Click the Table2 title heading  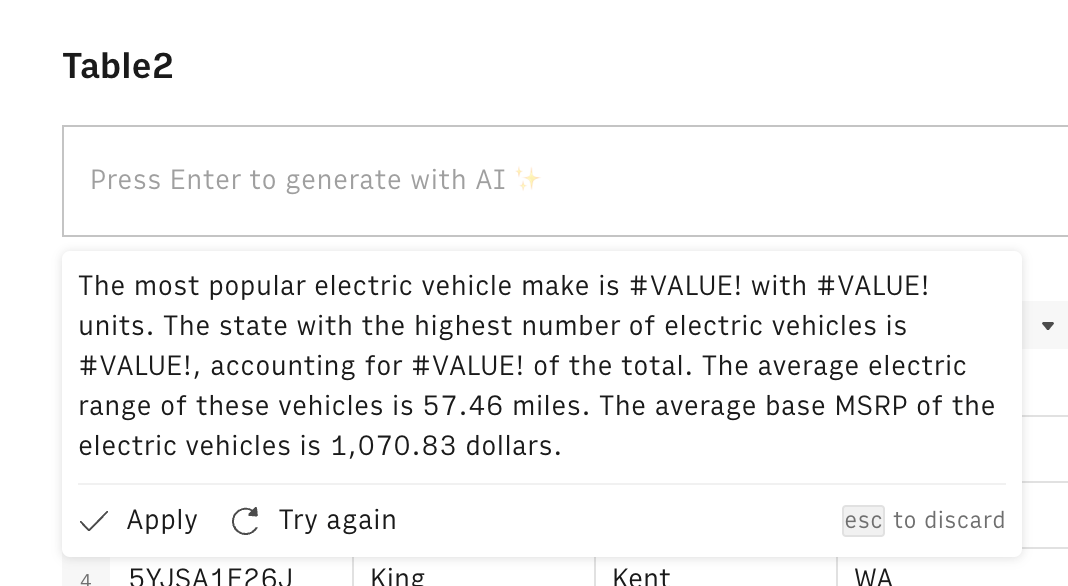coord(118,65)
